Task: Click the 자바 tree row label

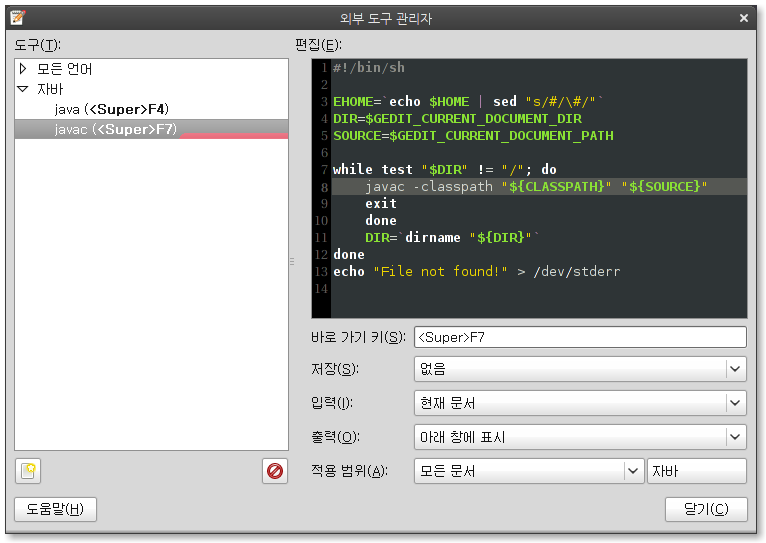Action: click(50, 89)
